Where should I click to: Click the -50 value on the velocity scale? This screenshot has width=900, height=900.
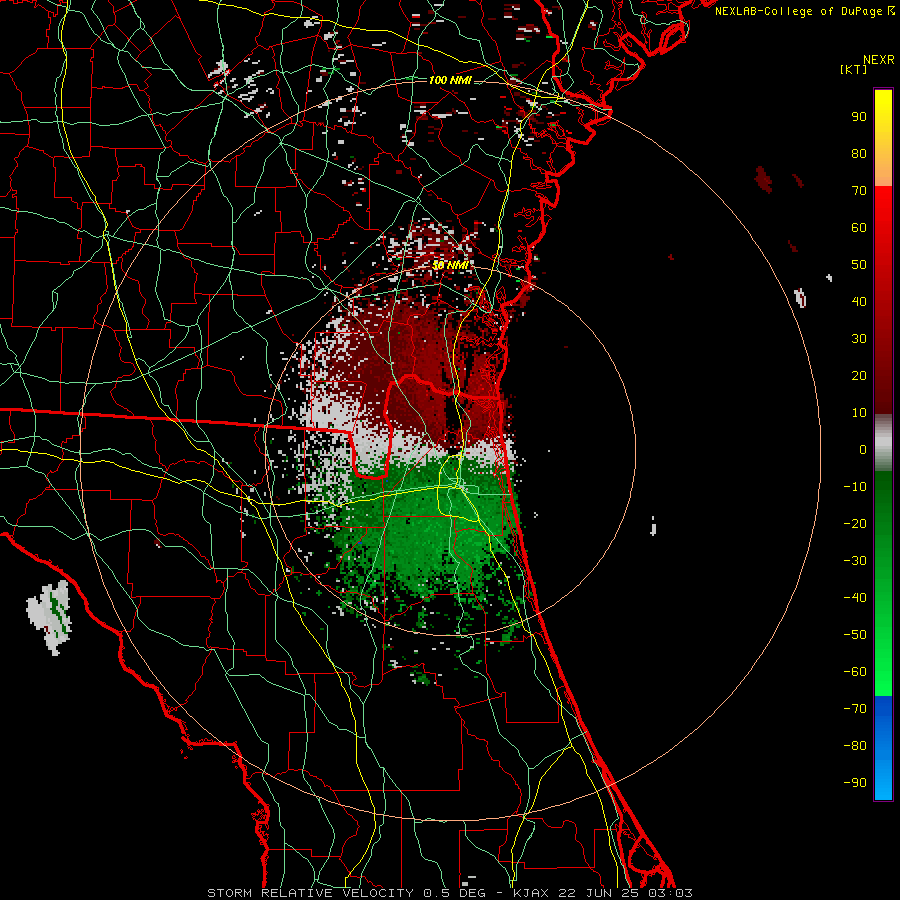pos(855,635)
